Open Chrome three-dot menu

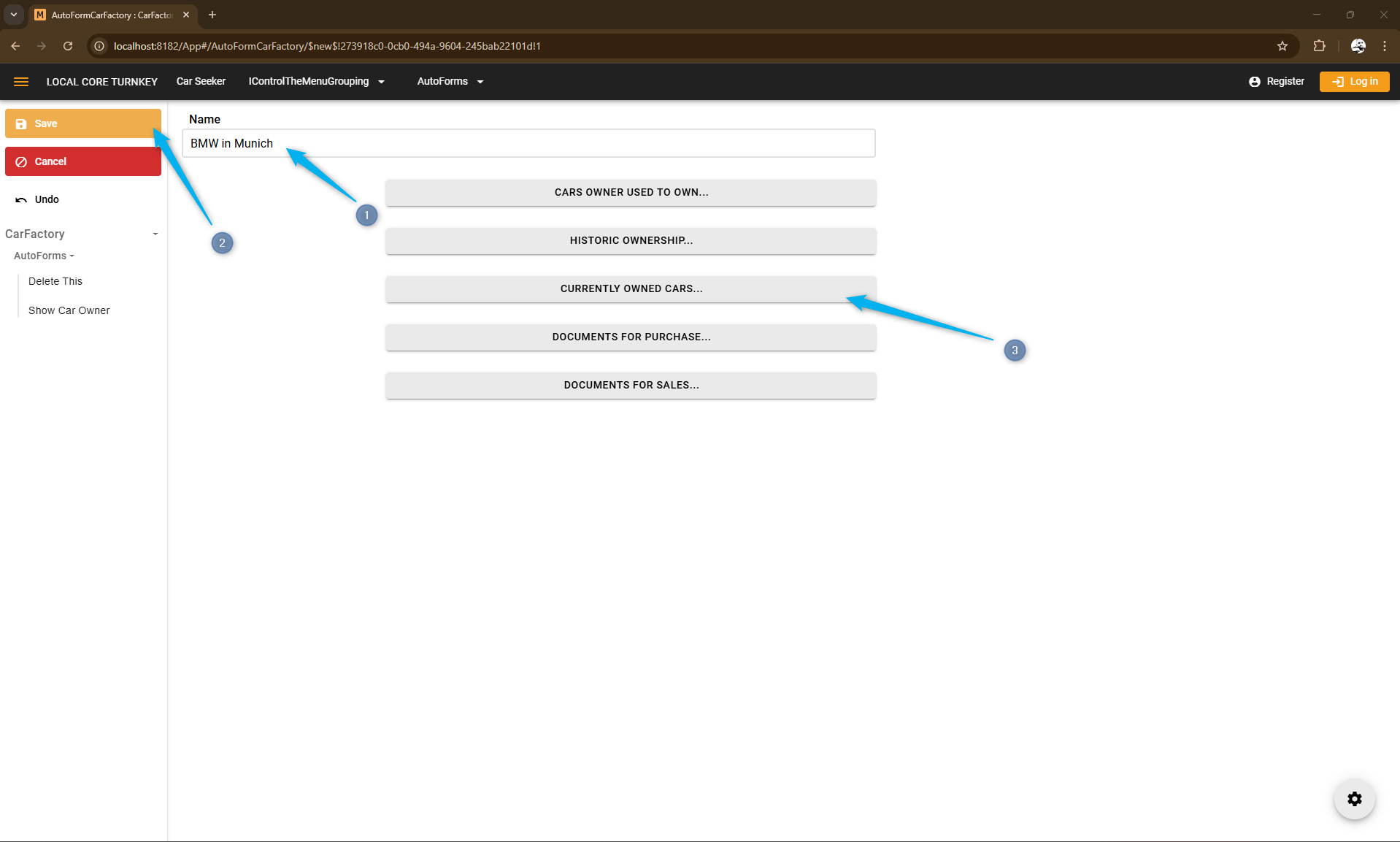pyautogui.click(x=1385, y=46)
